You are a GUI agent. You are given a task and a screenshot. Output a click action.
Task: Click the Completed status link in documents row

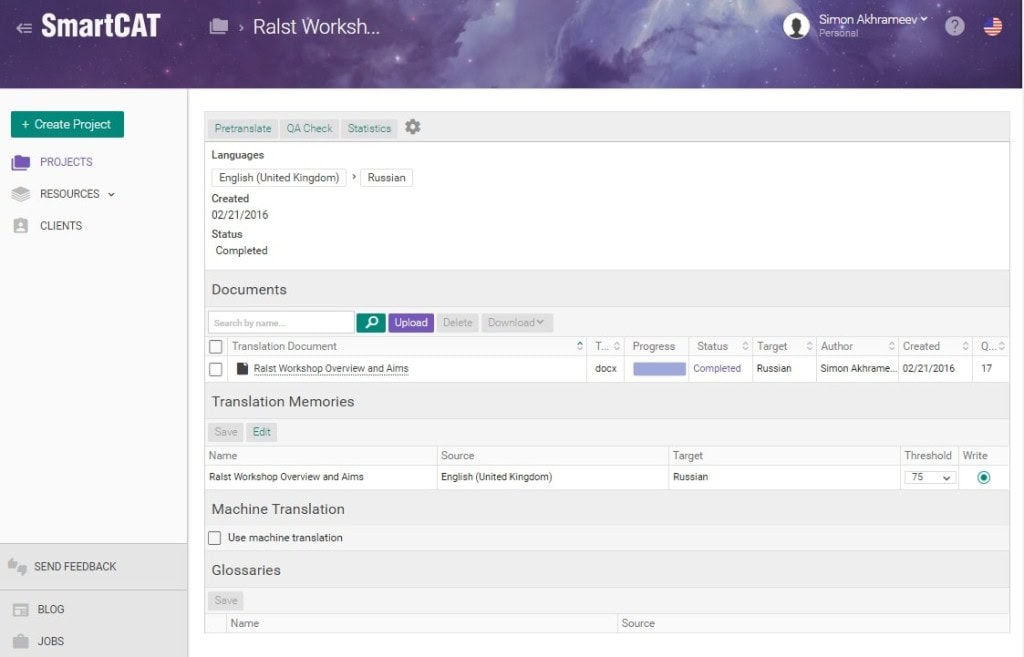pos(717,368)
